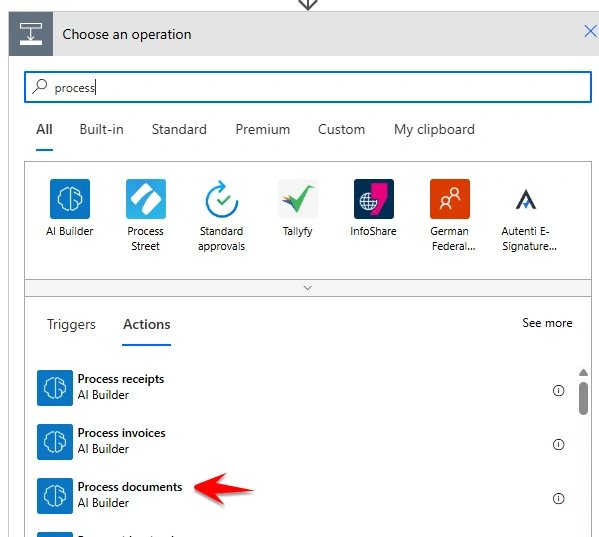Show info for Process receipts action
The height and width of the screenshot is (537, 599).
[558, 390]
